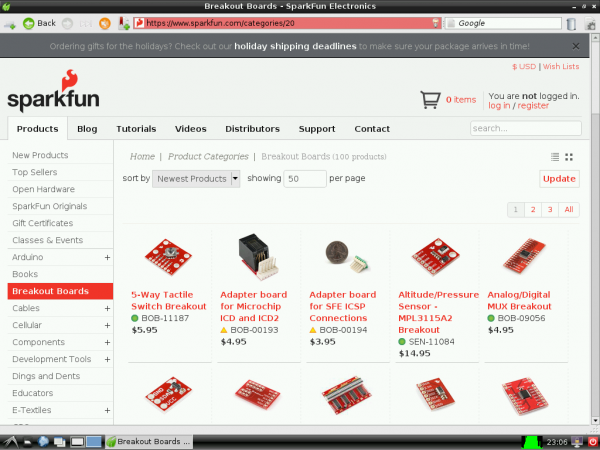This screenshot has width=600, height=450.
Task: Click the vertical page scrollbar
Action: [x=595, y=230]
